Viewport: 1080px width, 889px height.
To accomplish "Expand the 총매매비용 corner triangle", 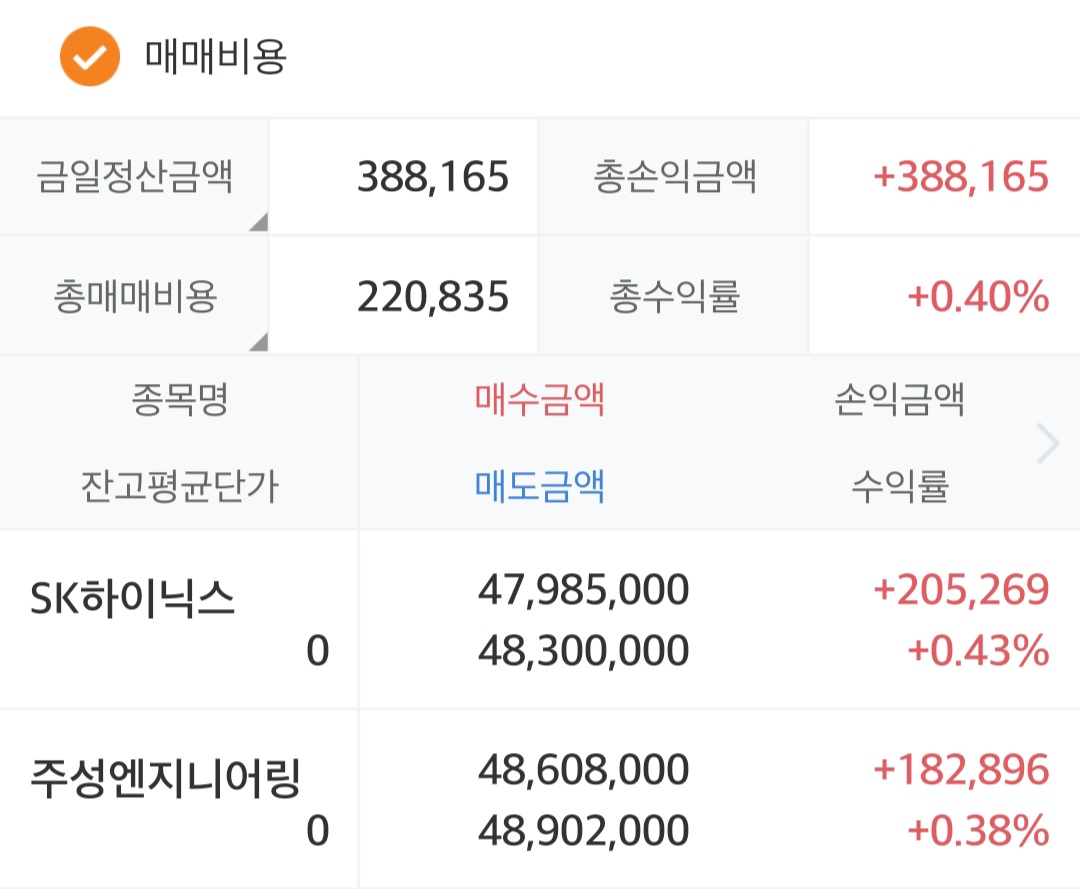I will 258,342.
